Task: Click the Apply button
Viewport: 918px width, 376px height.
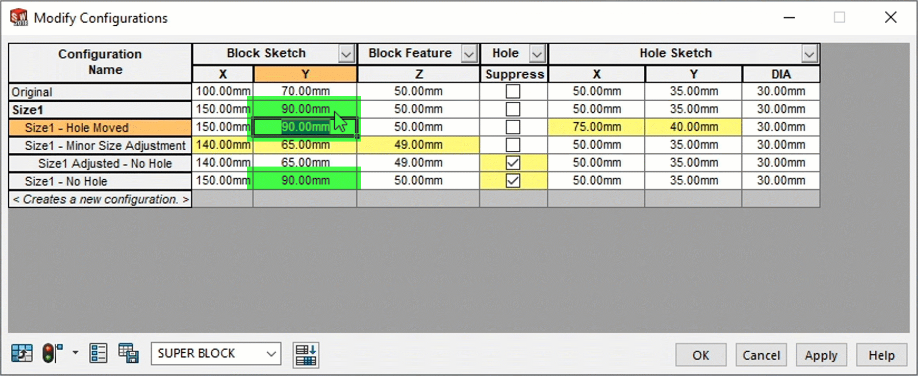Action: (821, 355)
